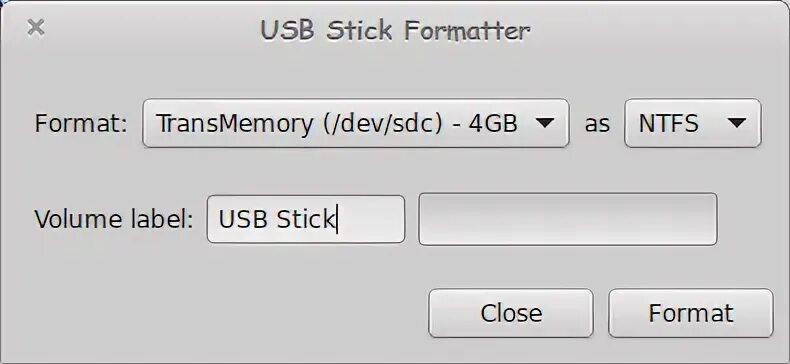Image resolution: width=790 pixels, height=364 pixels.
Task: Close the dialog with the X icon
Action: click(x=36, y=28)
